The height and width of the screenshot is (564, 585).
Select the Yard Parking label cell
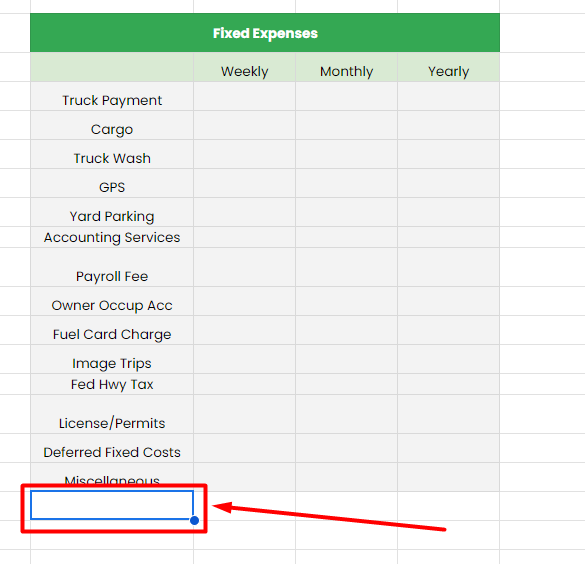[x=112, y=212]
